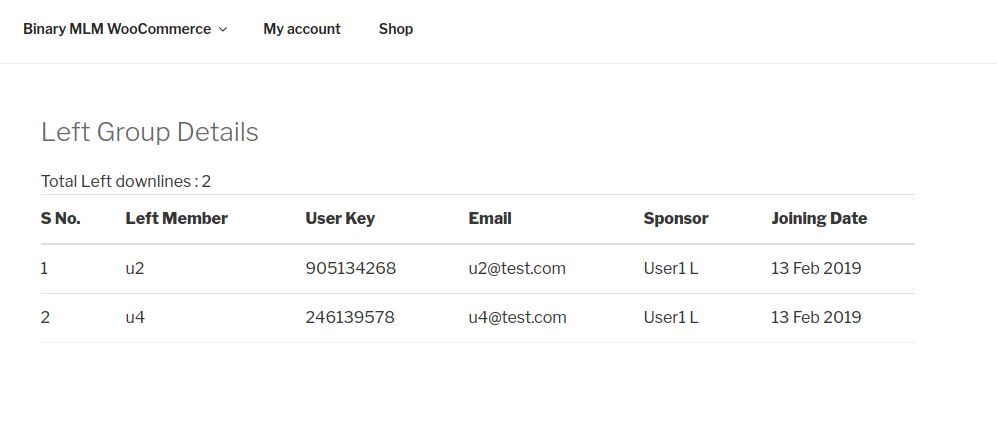The width and height of the screenshot is (997, 424).
Task: Select the Email column header
Action: [490, 218]
